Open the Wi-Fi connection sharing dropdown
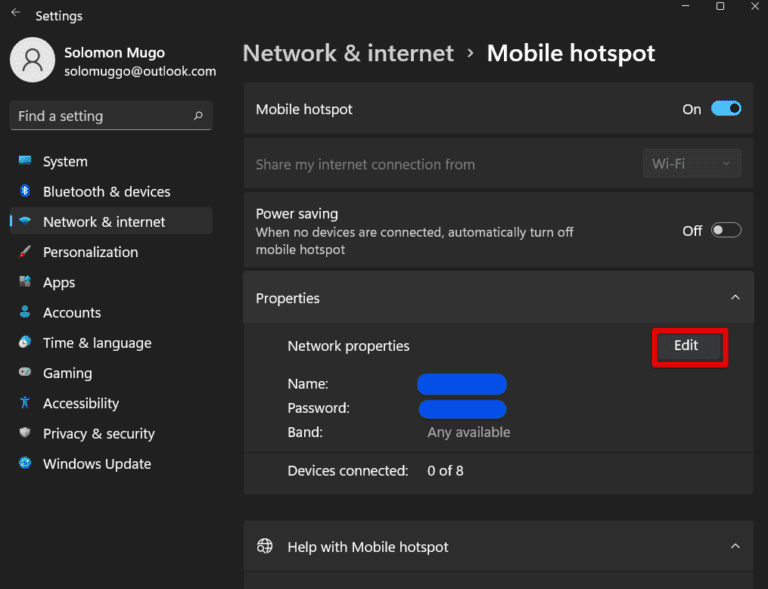 pyautogui.click(x=691, y=164)
